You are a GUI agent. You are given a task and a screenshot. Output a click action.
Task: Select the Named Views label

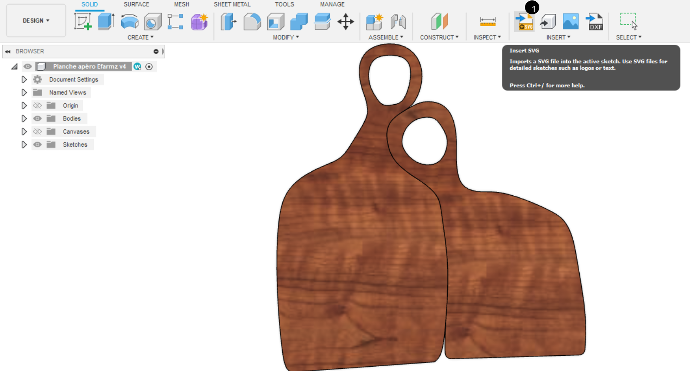[67, 92]
